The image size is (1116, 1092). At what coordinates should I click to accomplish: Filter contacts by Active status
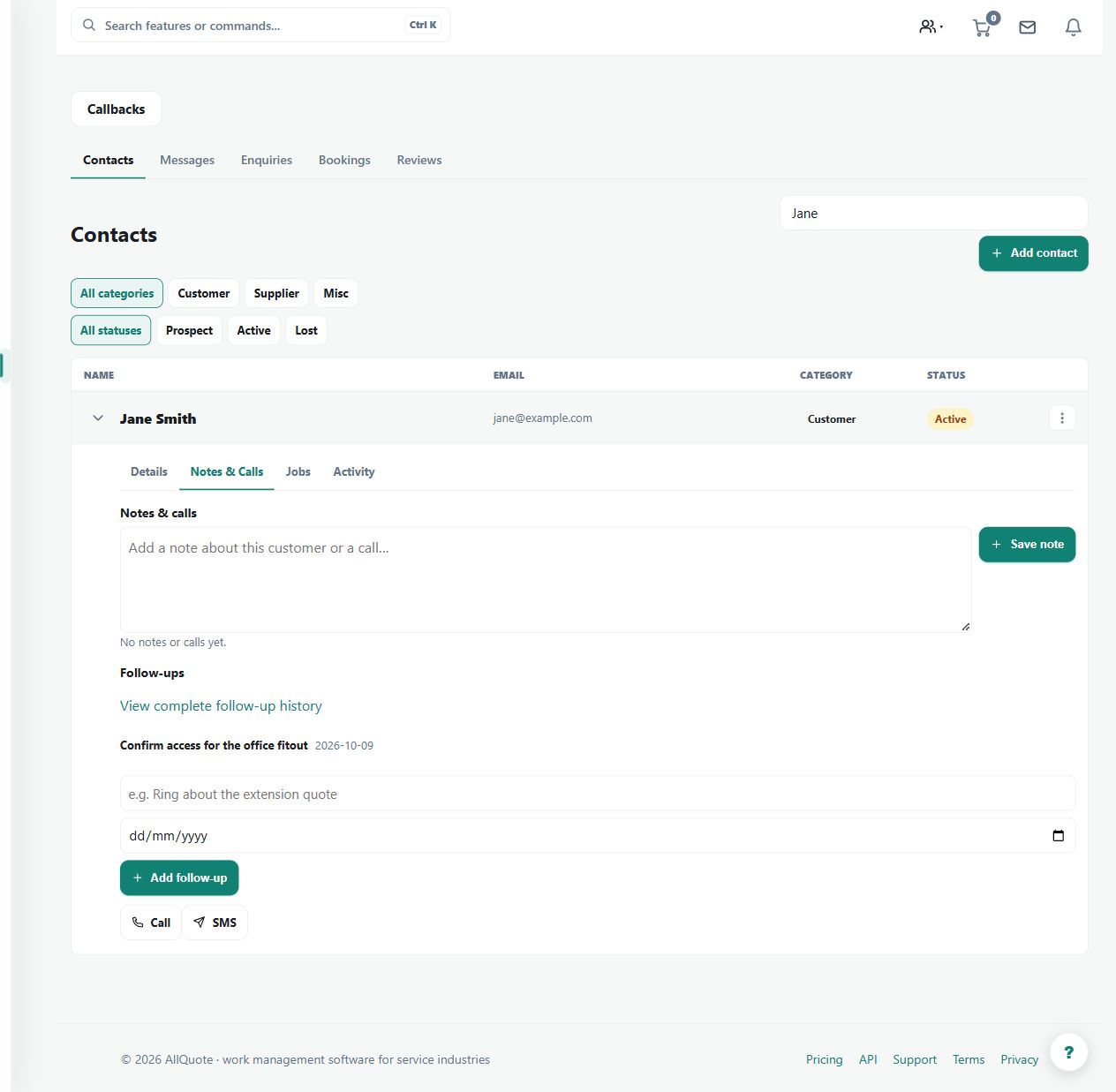pyautogui.click(x=254, y=330)
